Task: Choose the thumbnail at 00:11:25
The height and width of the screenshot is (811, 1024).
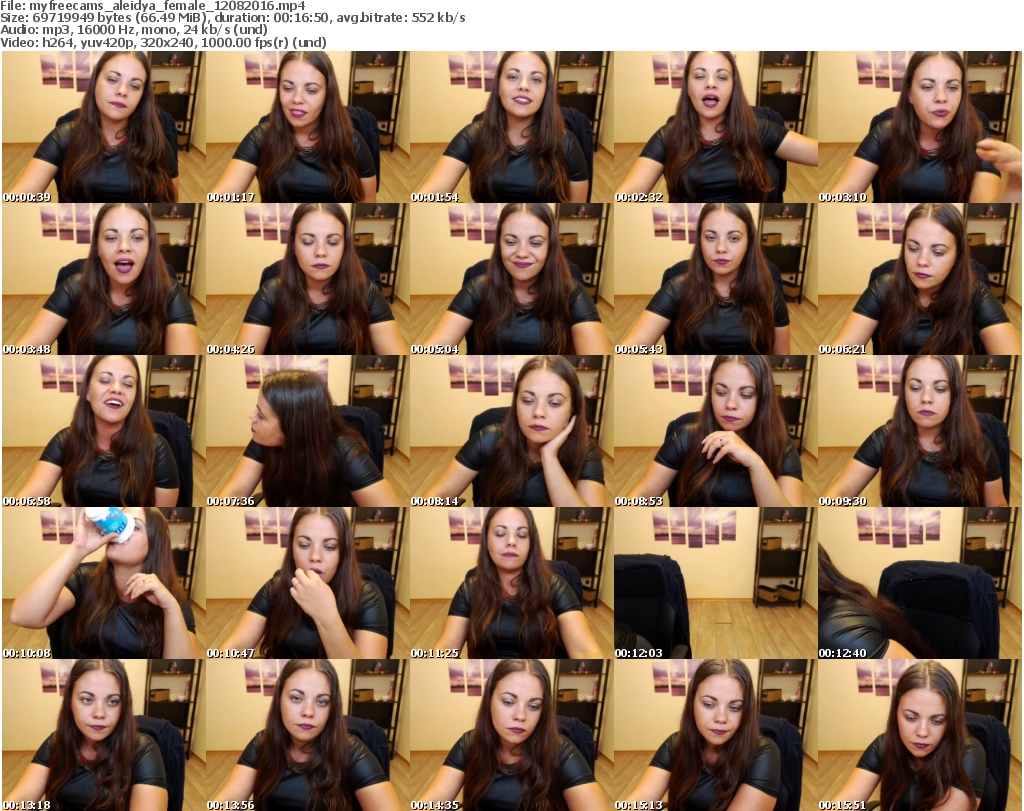Action: [x=511, y=583]
